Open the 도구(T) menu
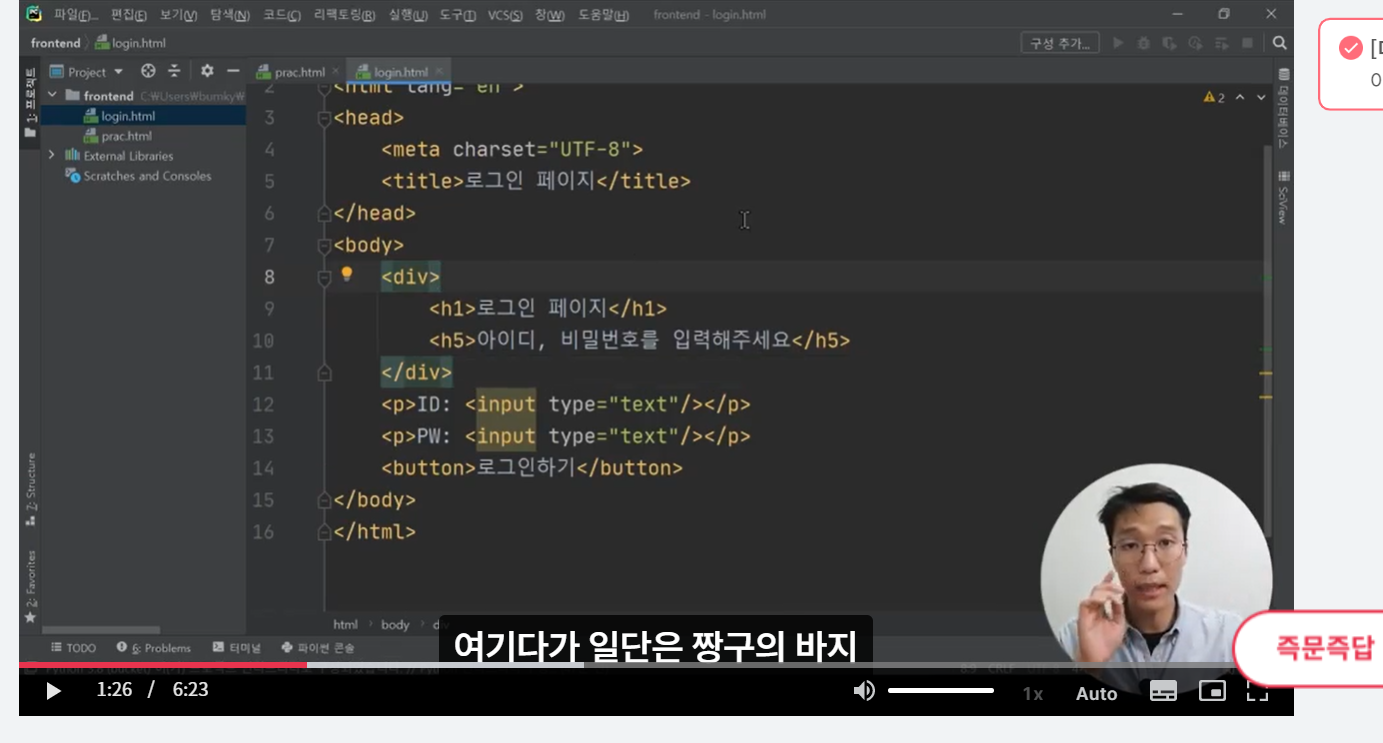 [x=458, y=15]
